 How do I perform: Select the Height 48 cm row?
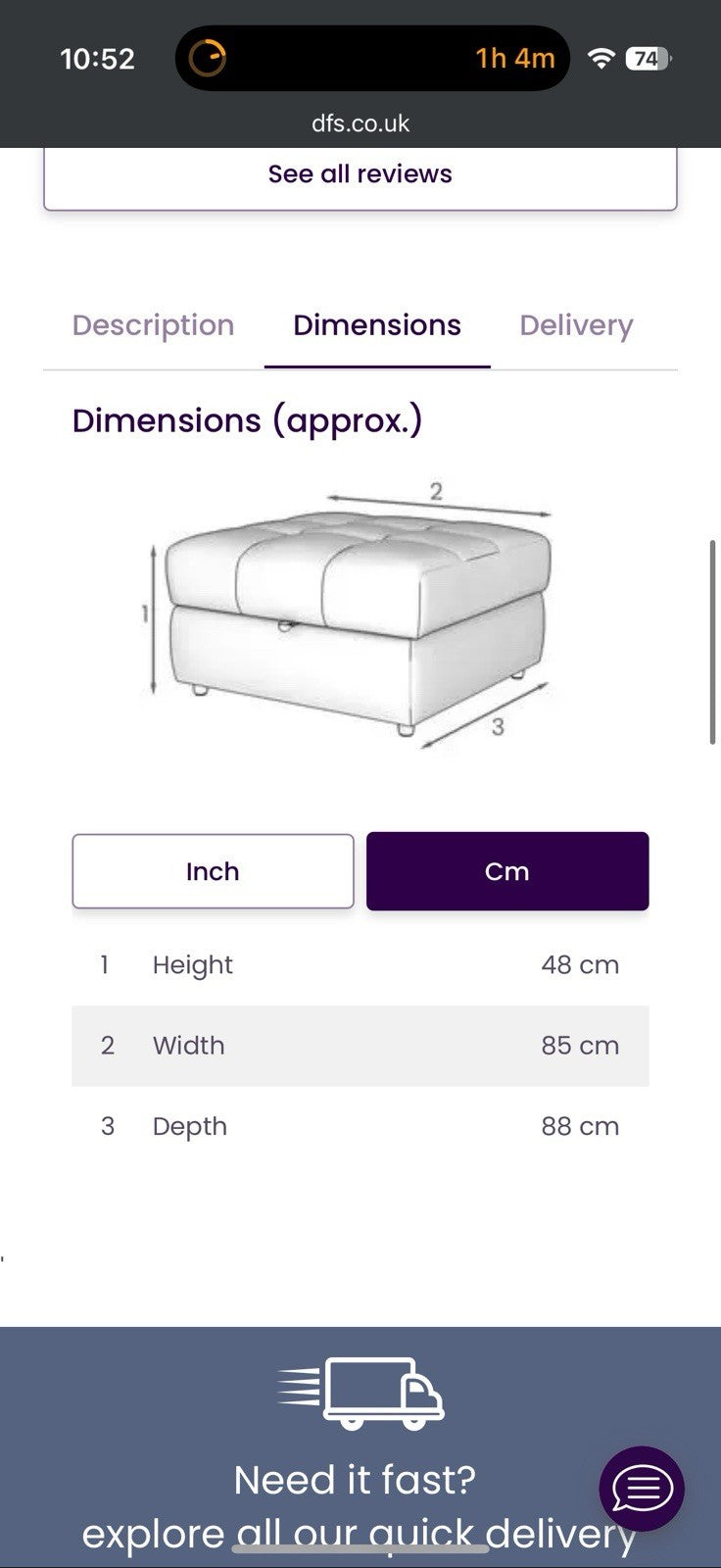360,965
